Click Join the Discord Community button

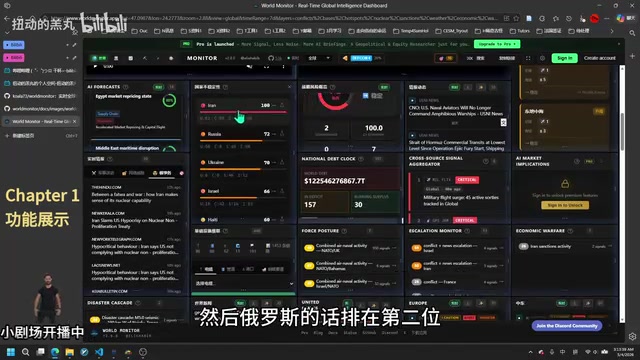click(567, 326)
